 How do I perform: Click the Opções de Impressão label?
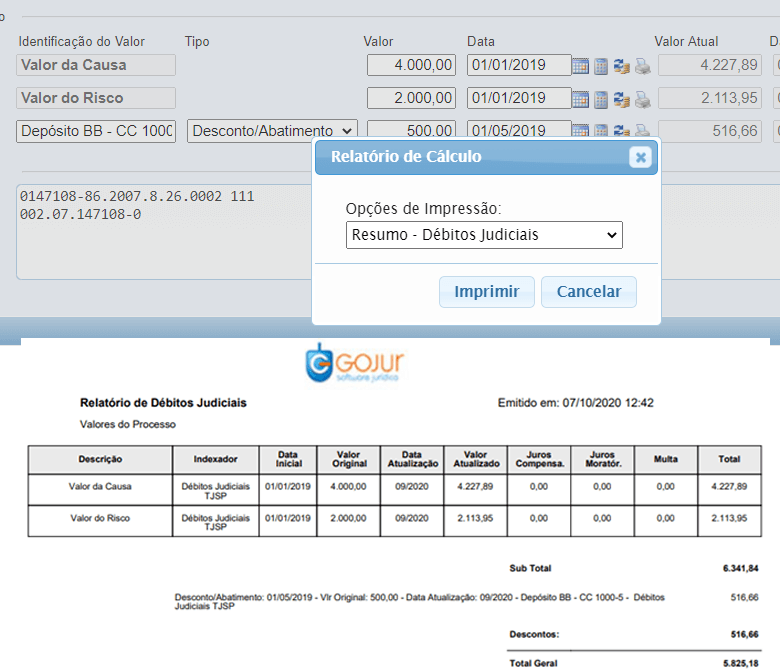[x=423, y=208]
